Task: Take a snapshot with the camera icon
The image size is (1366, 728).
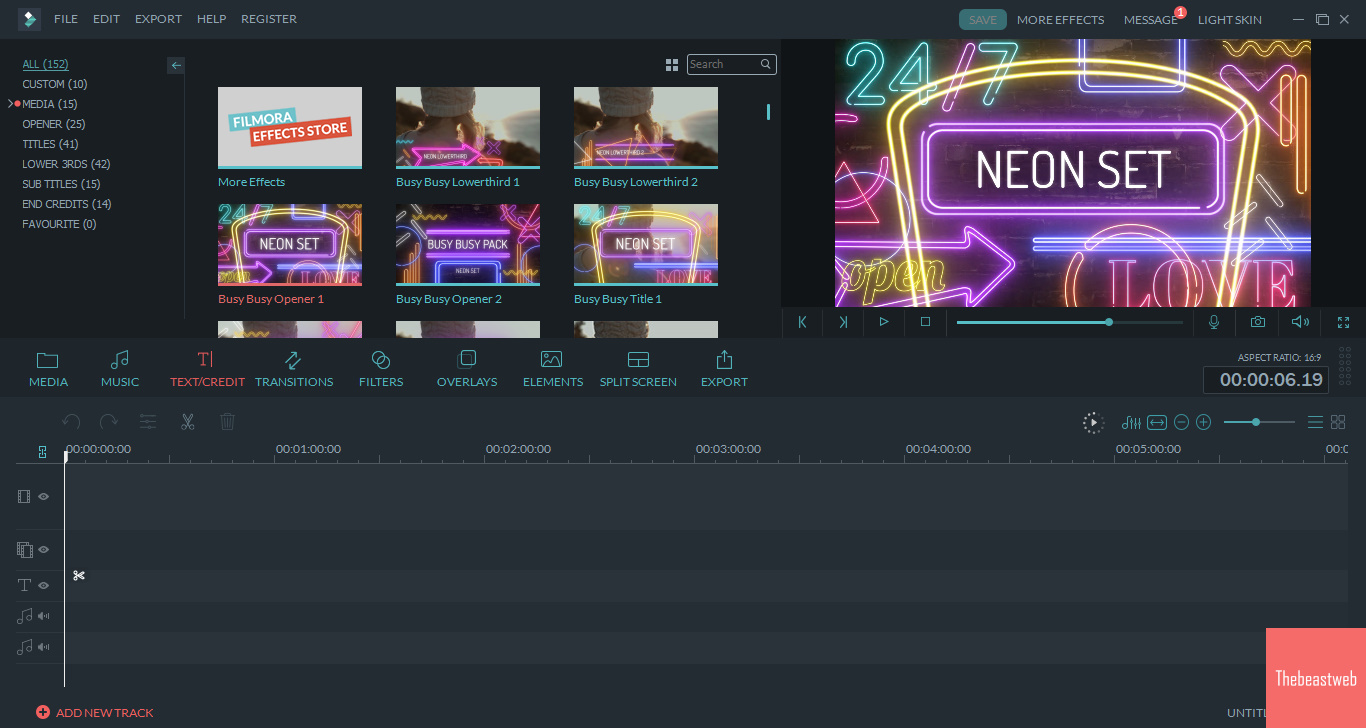Action: [1257, 322]
